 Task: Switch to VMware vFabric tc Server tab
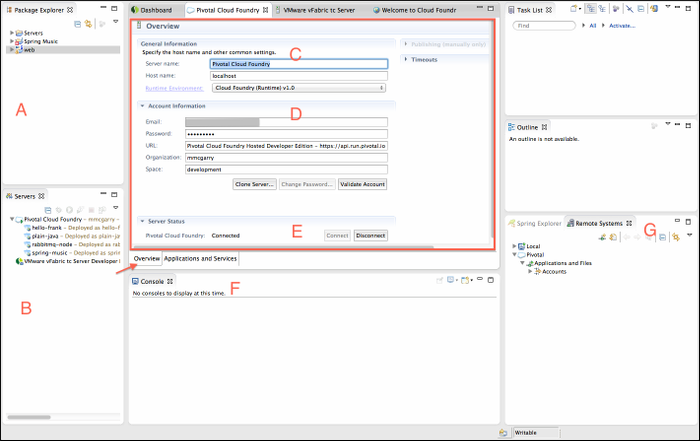tap(319, 10)
